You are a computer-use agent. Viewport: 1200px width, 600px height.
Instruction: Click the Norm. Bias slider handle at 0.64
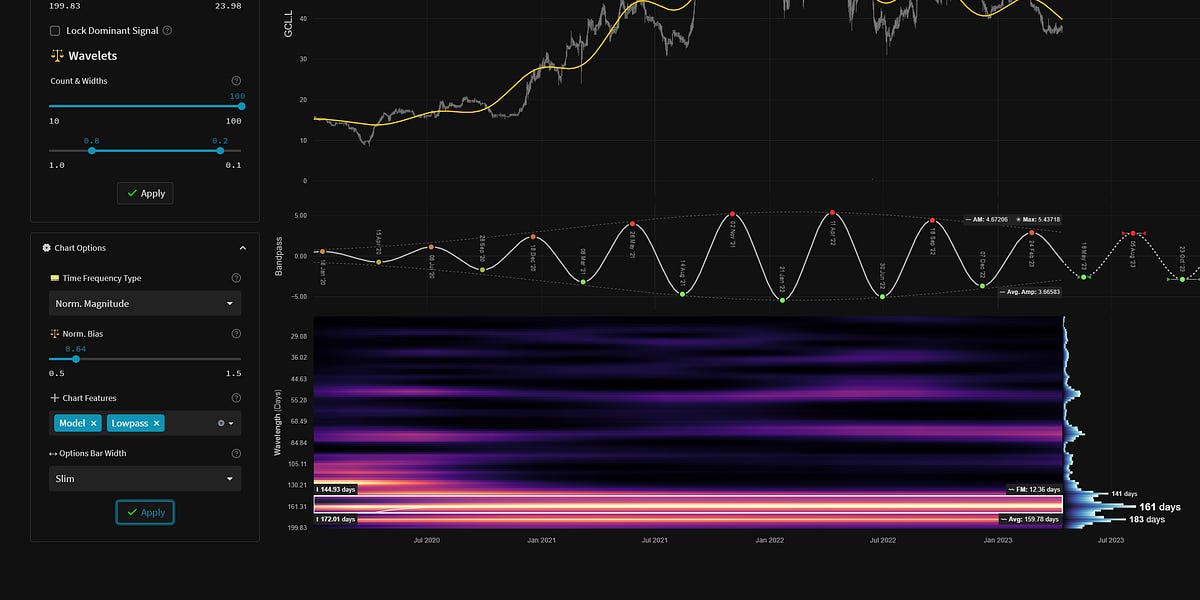(x=76, y=359)
